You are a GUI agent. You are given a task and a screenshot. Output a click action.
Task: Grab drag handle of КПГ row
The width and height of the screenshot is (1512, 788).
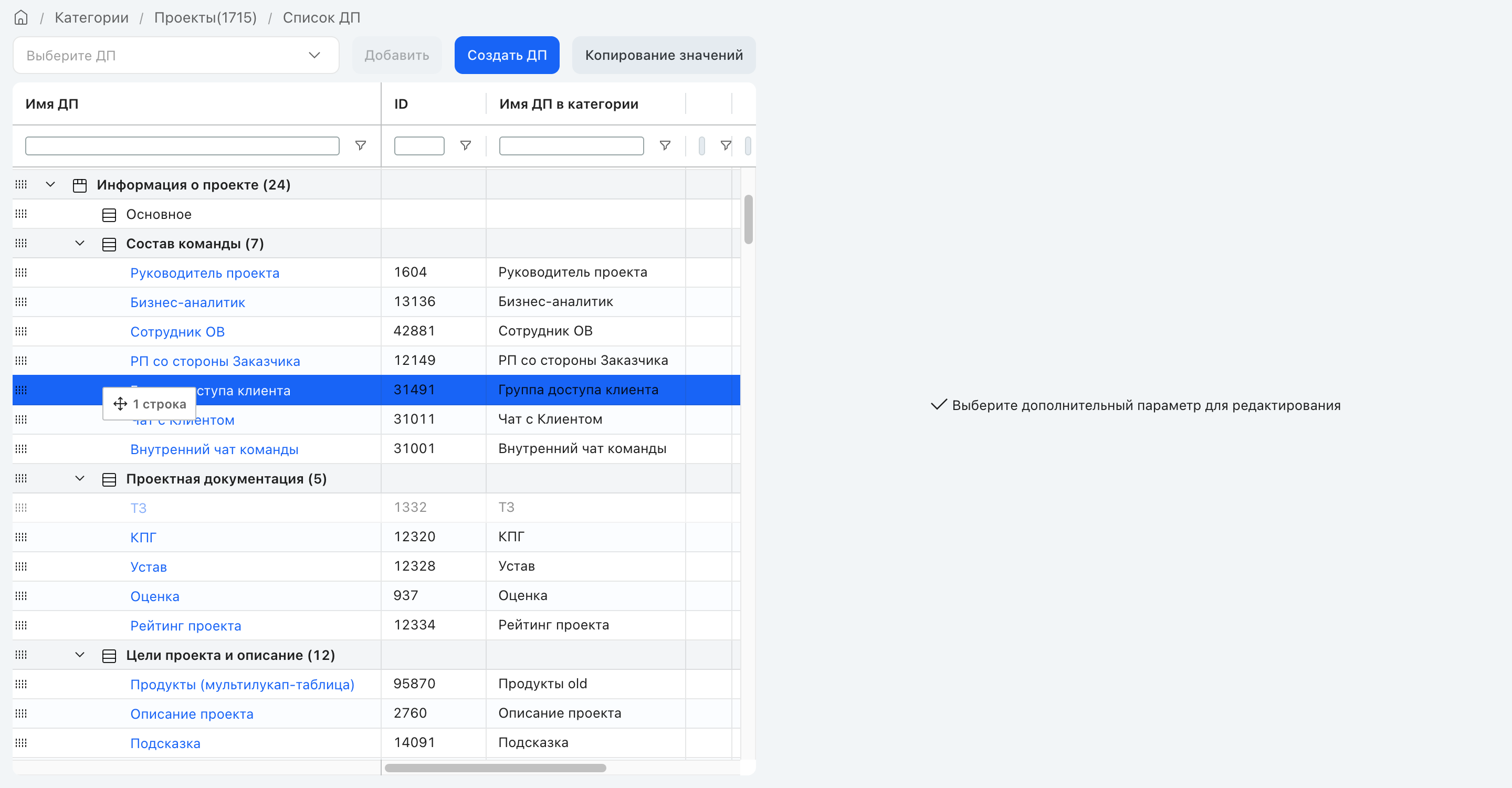[21, 537]
